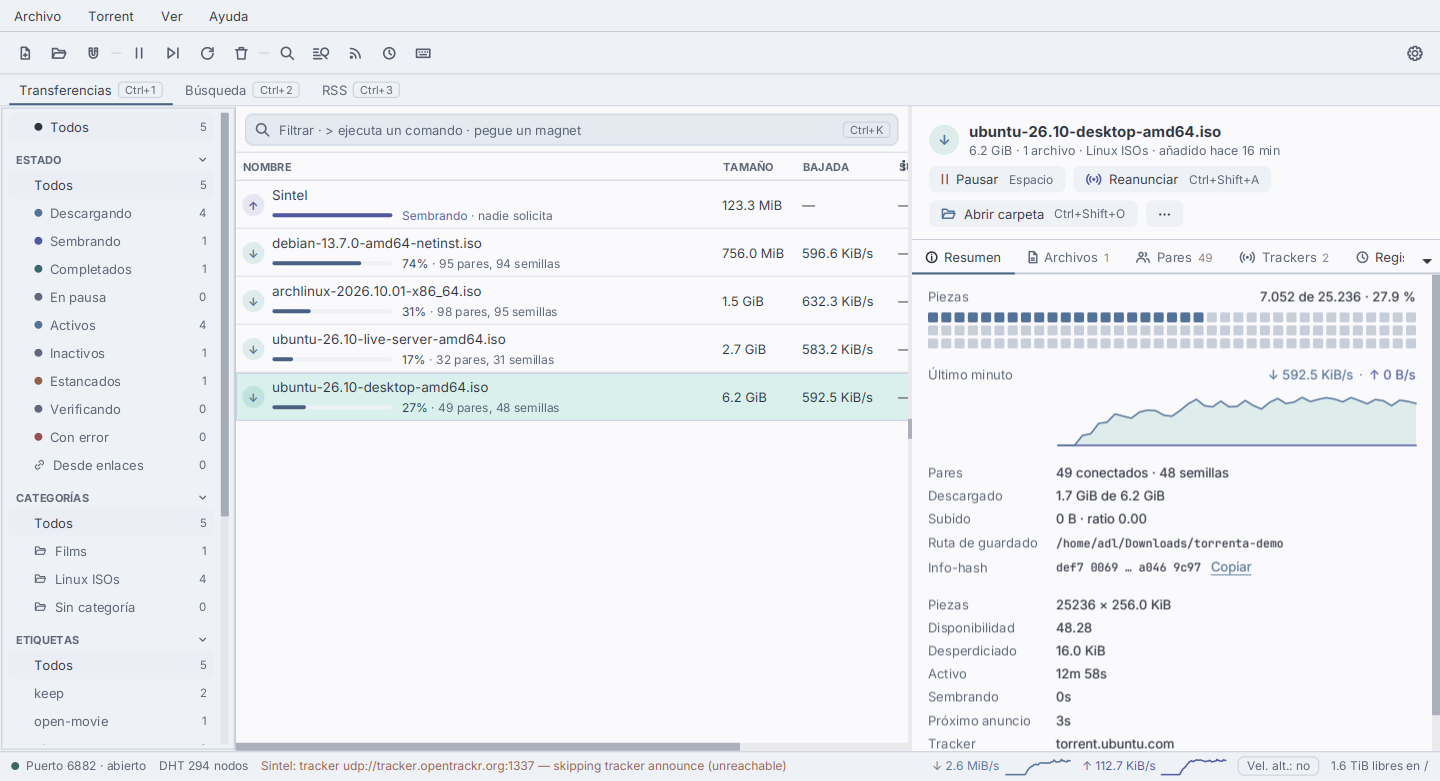Screen dimensions: 1440x781
Task: Click the Copiar info-hash link
Action: tap(1231, 567)
